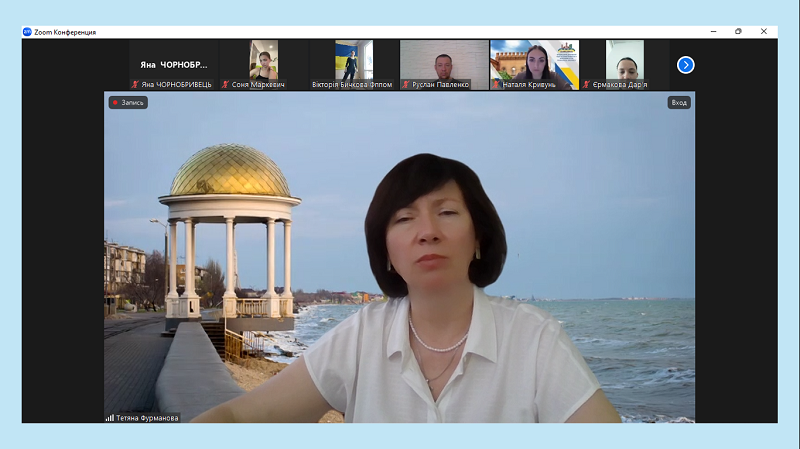
Task: Click muted mic icon of Яна Чорнобривець
Action: (x=135, y=85)
